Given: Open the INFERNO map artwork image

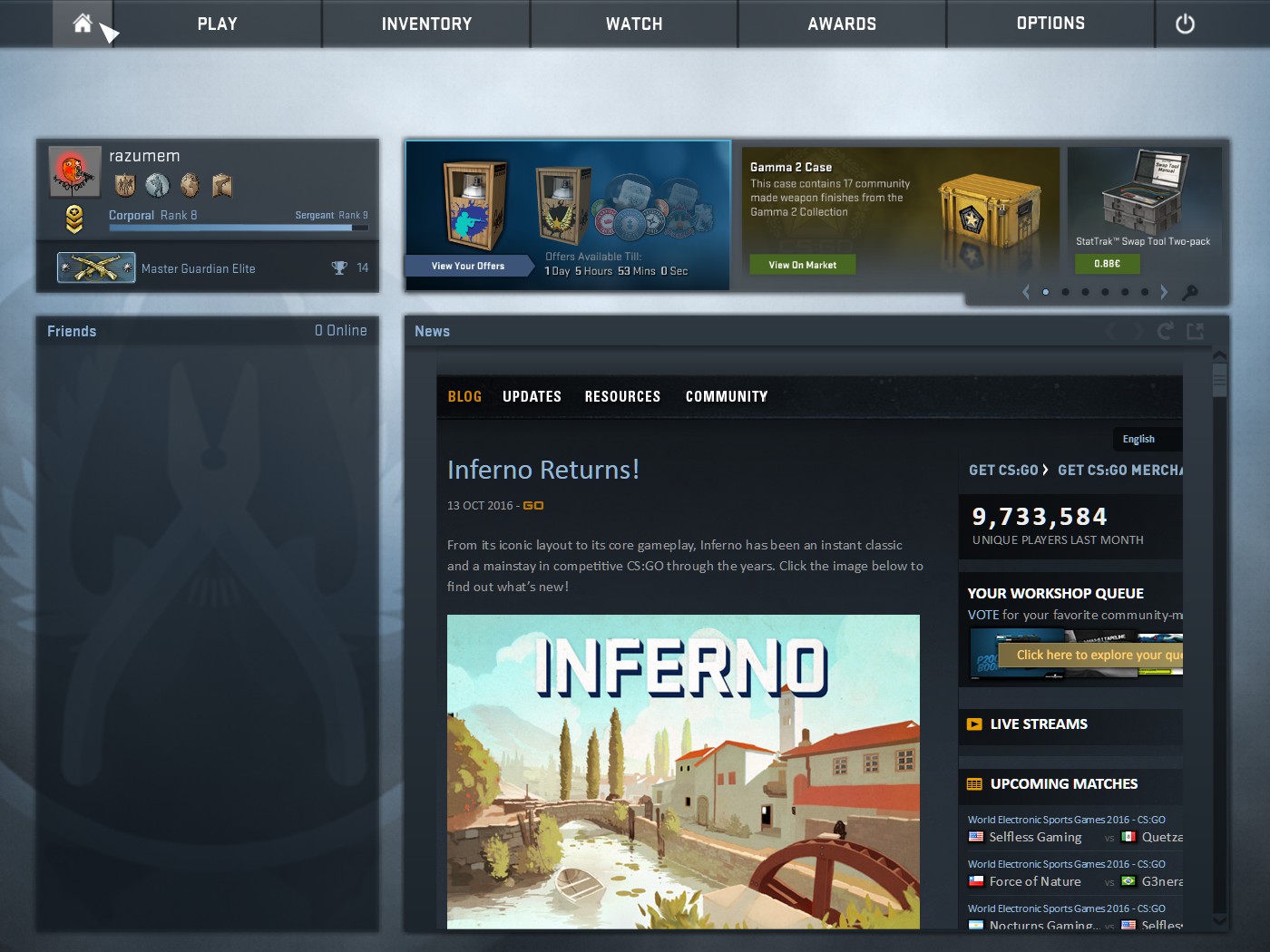Looking at the screenshot, I should pos(683,772).
